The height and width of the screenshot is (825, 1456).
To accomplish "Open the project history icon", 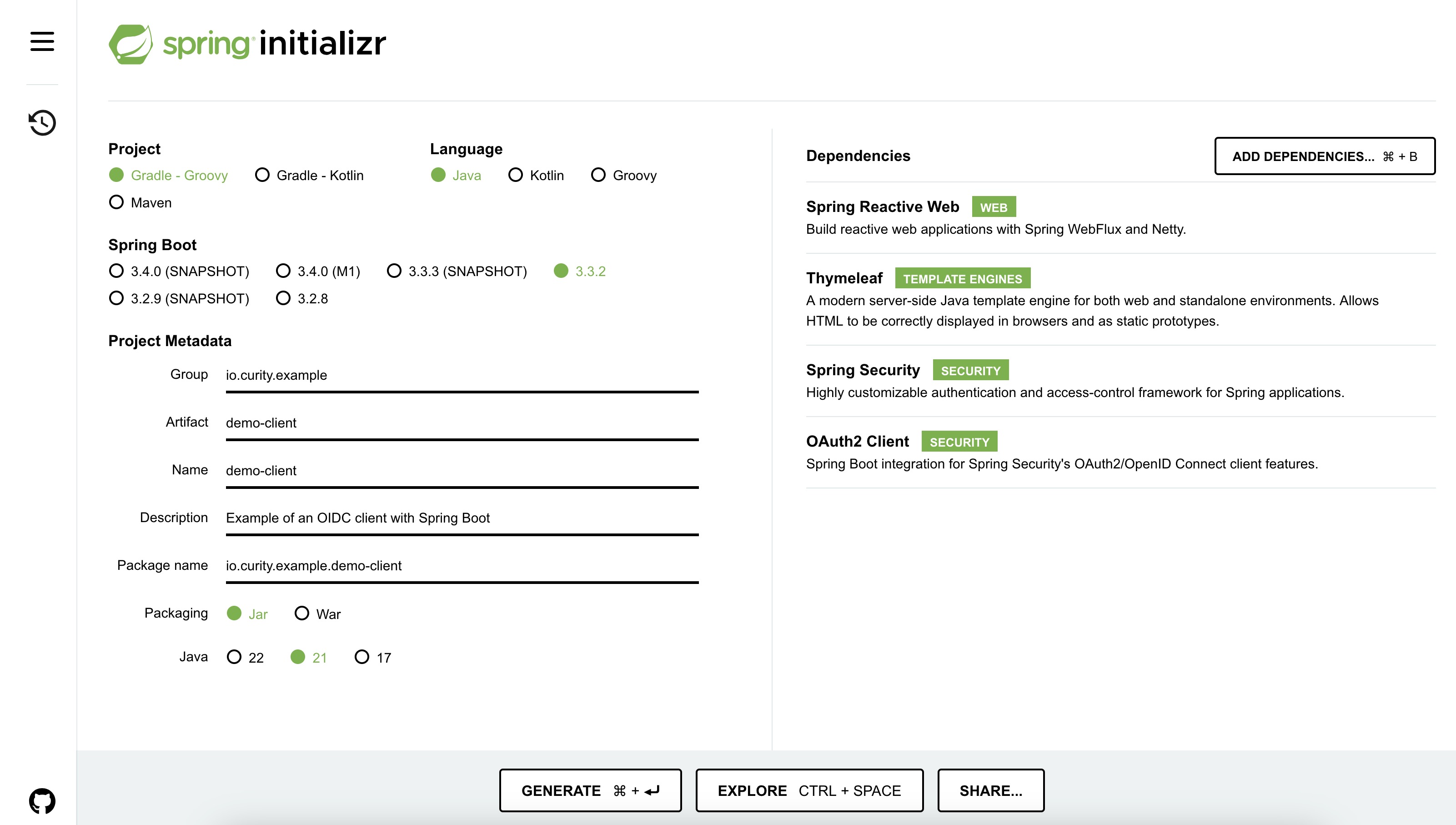I will tap(42, 122).
